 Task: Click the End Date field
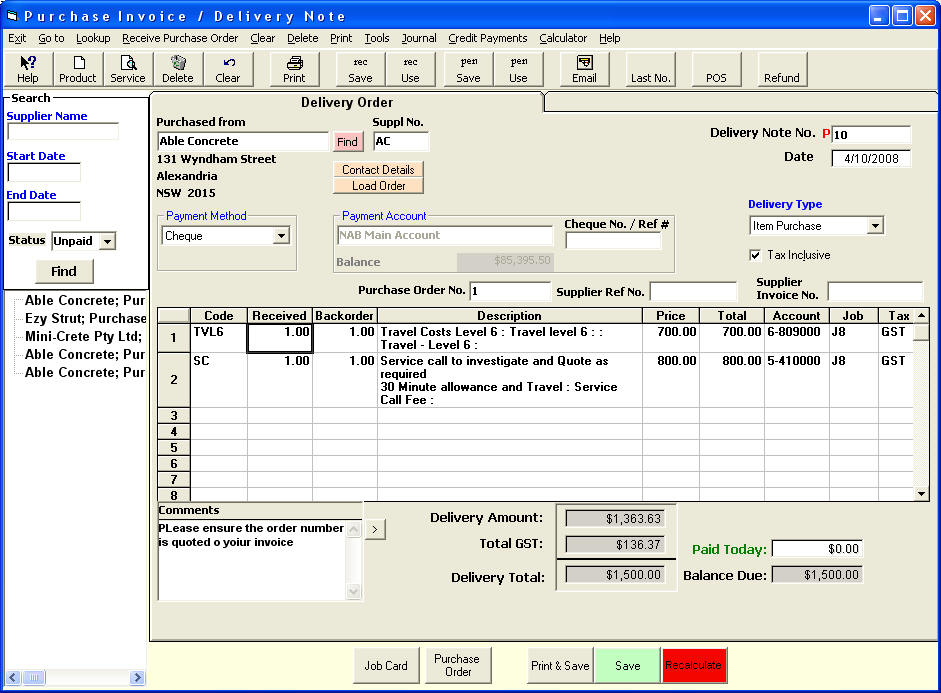(44, 211)
